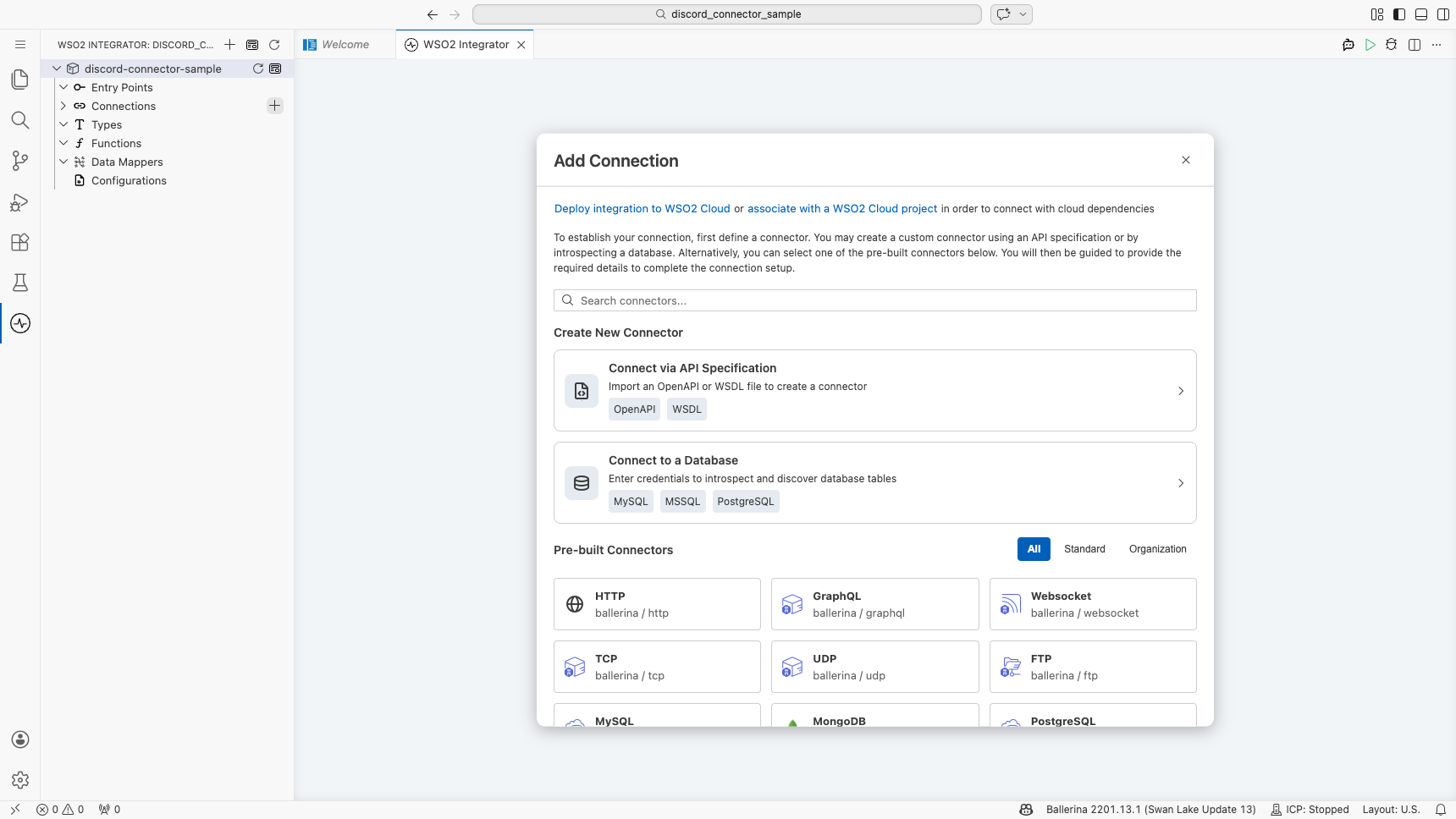Click the overview icon in panel header
The image size is (1456, 819).
pyautogui.click(x=252, y=45)
